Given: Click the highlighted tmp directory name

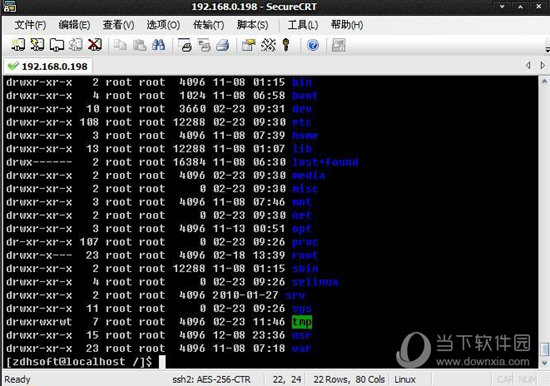Looking at the screenshot, I should tap(302, 322).
